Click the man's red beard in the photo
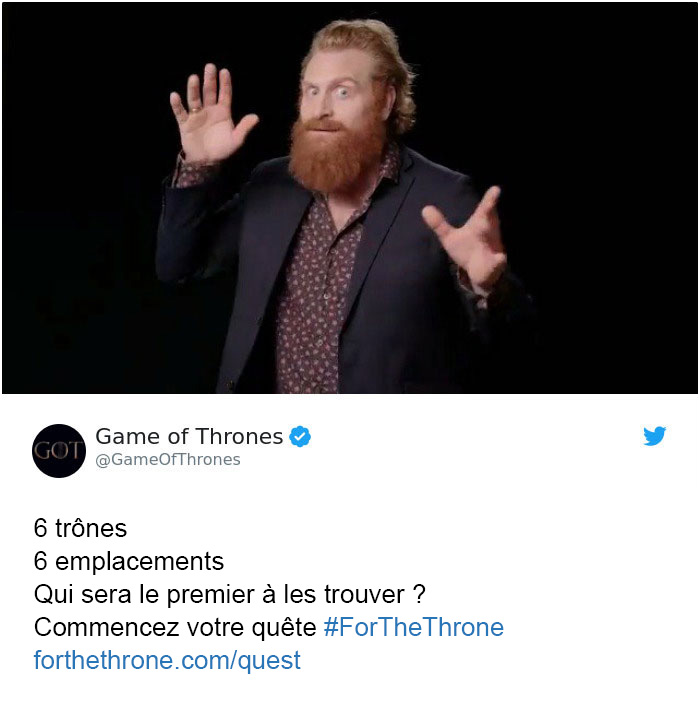Viewport: 700px width, 705px height. [x=335, y=155]
